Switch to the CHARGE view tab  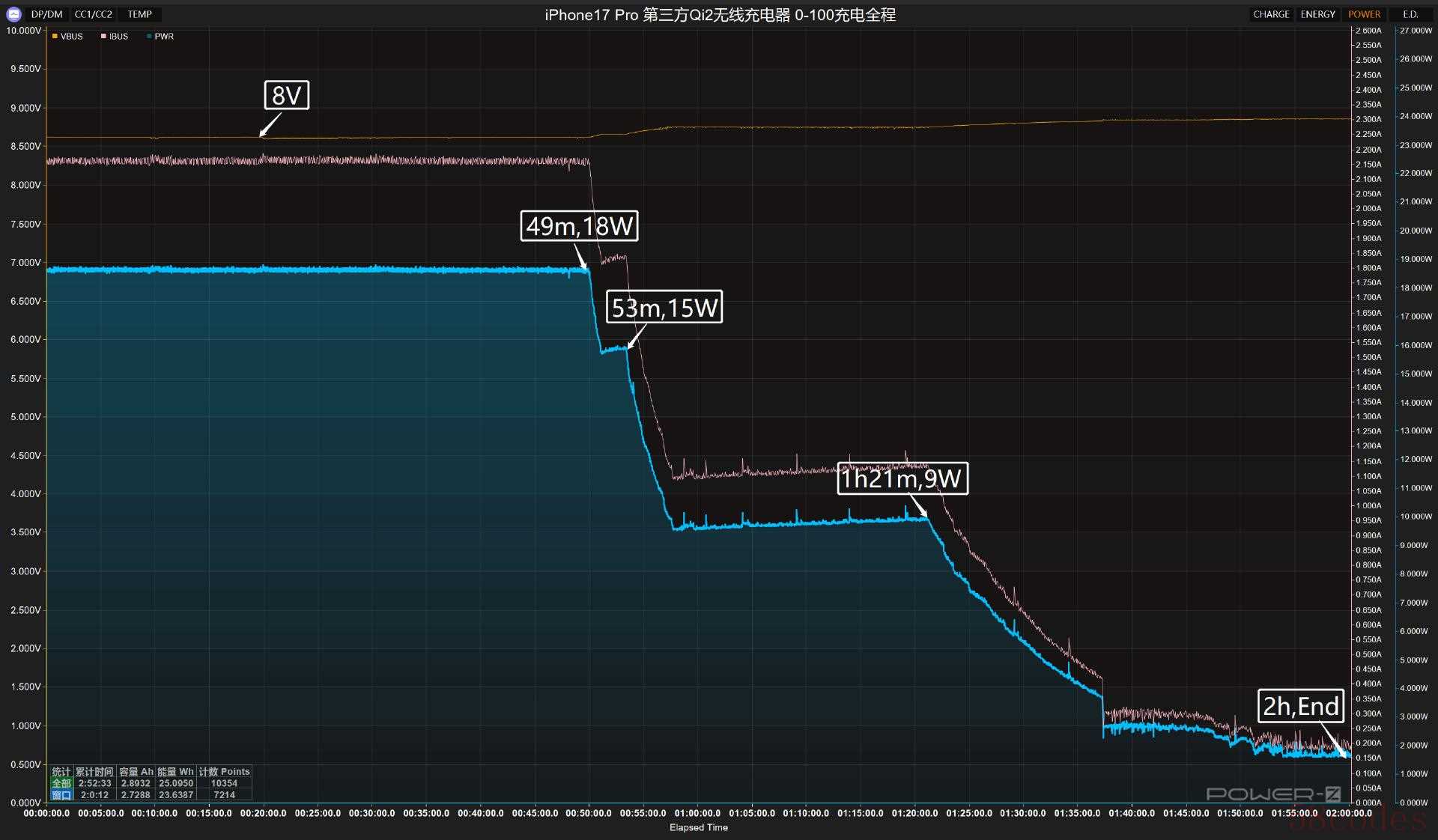coord(1271,14)
